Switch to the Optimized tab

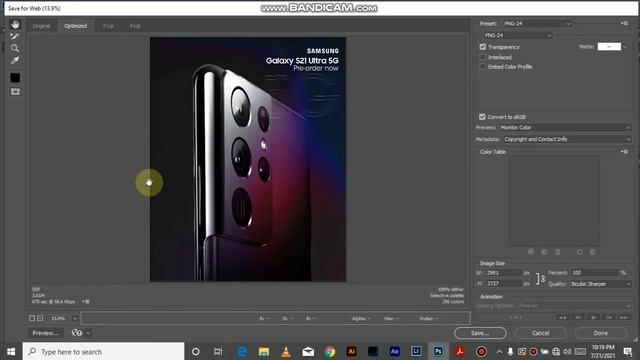pos(76,26)
